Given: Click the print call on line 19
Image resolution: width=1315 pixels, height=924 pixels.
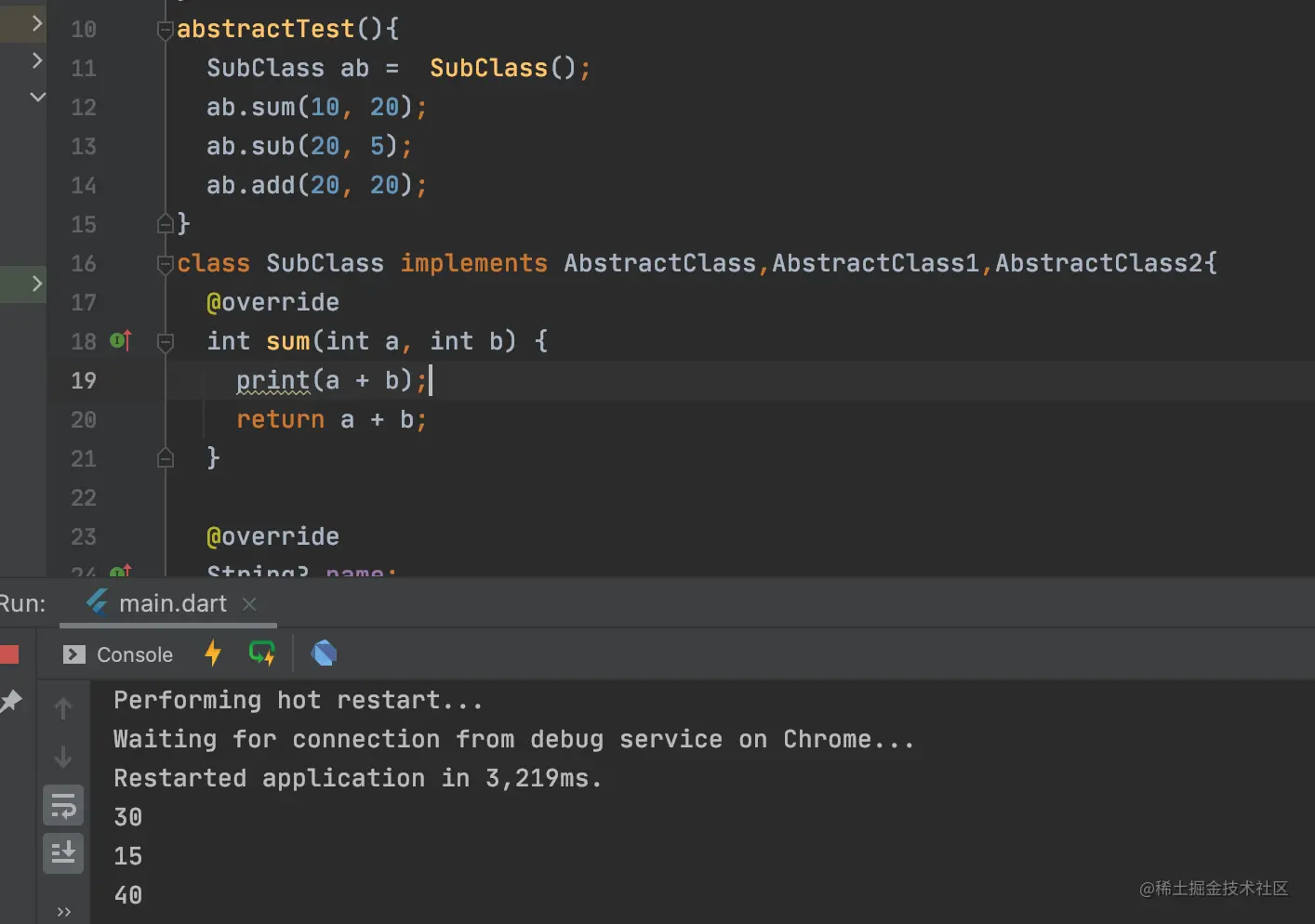Looking at the screenshot, I should pyautogui.click(x=273, y=380).
